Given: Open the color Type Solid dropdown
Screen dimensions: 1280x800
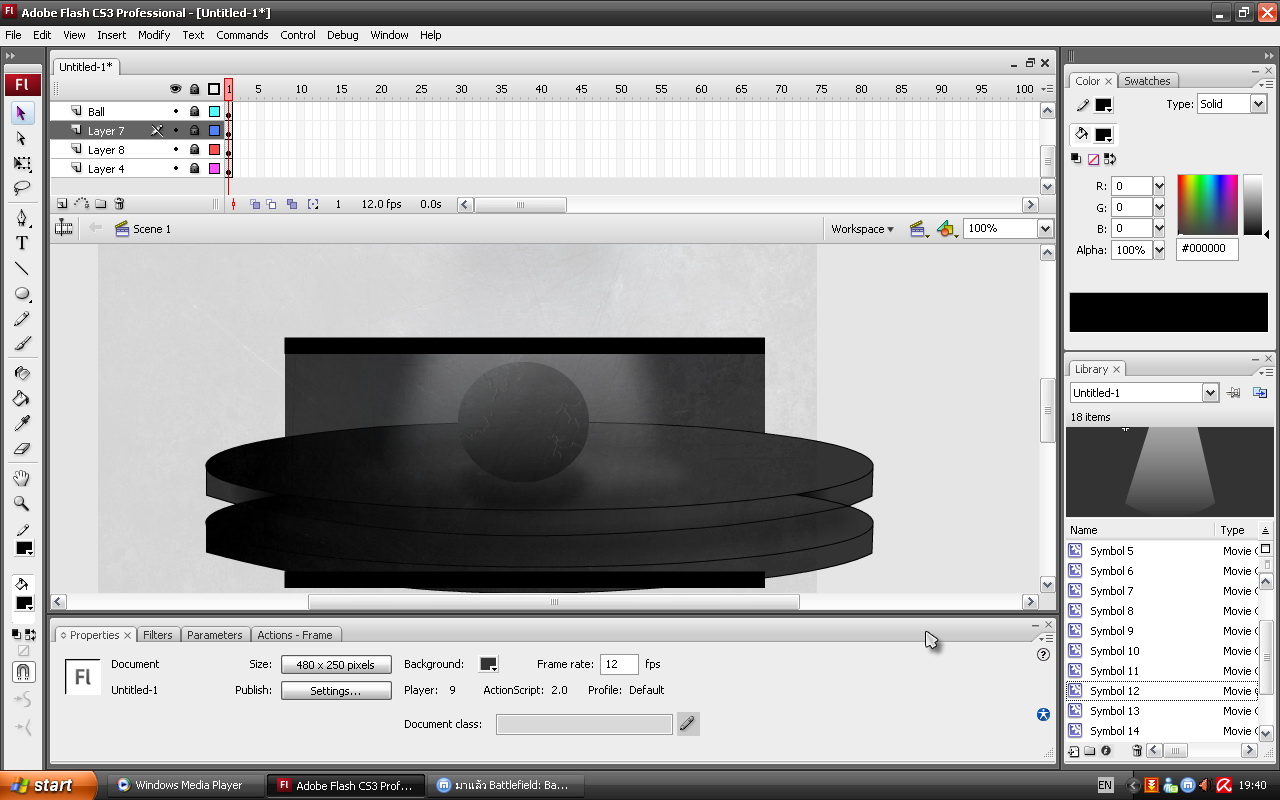Looking at the screenshot, I should pos(1258,104).
